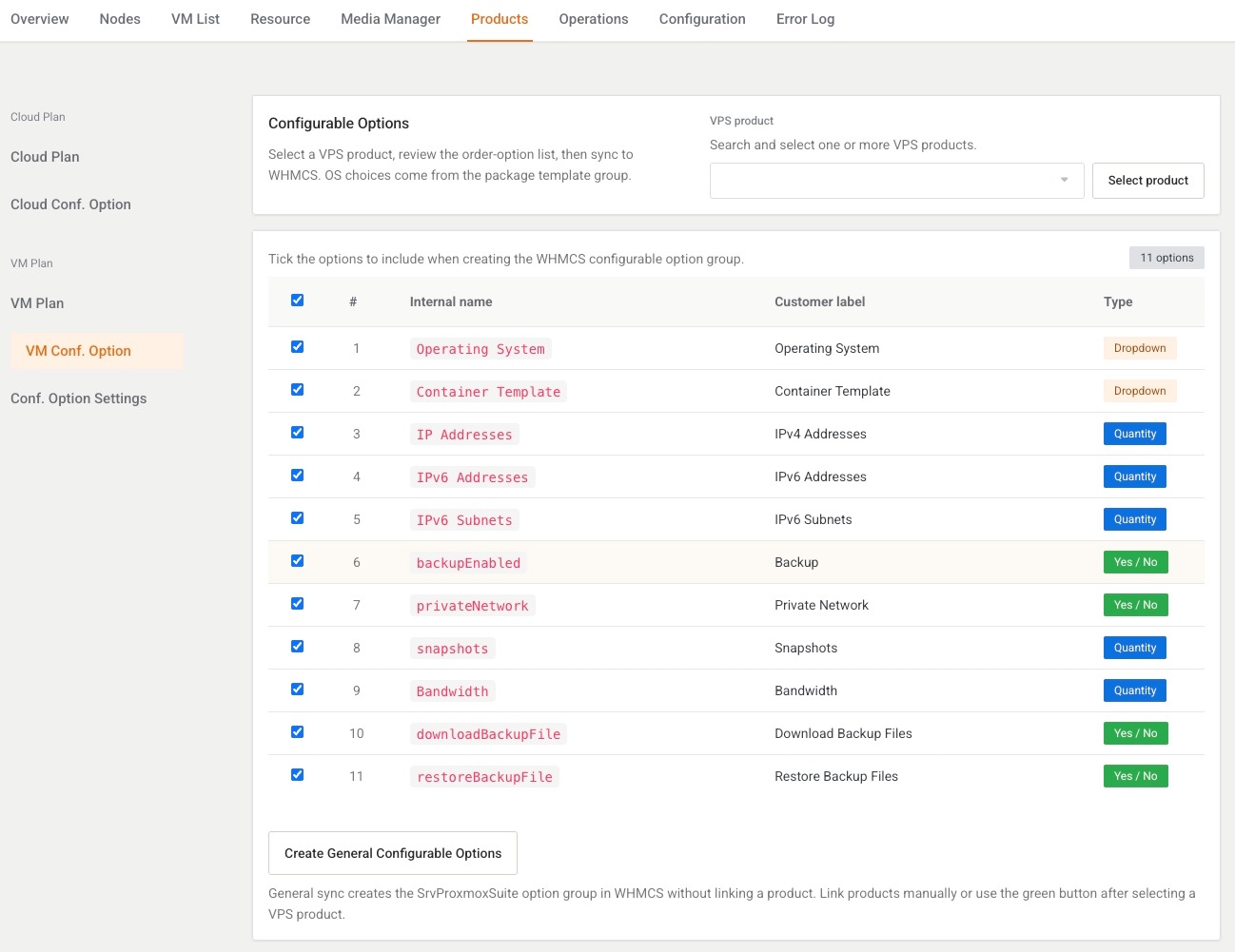Viewport: 1235px width, 952px height.
Task: Select Cloud Conf. Option in sidebar
Action: click(70, 204)
